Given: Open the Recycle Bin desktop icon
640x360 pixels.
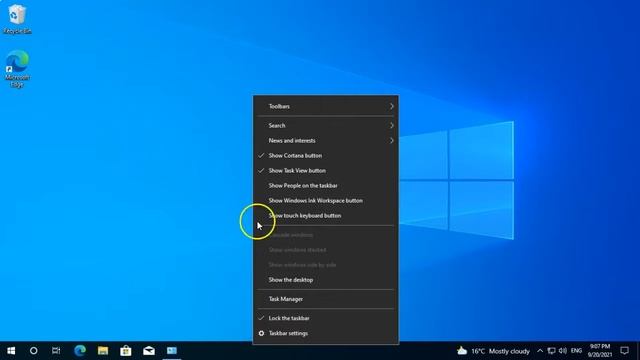Looking at the screenshot, I should click(17, 19).
